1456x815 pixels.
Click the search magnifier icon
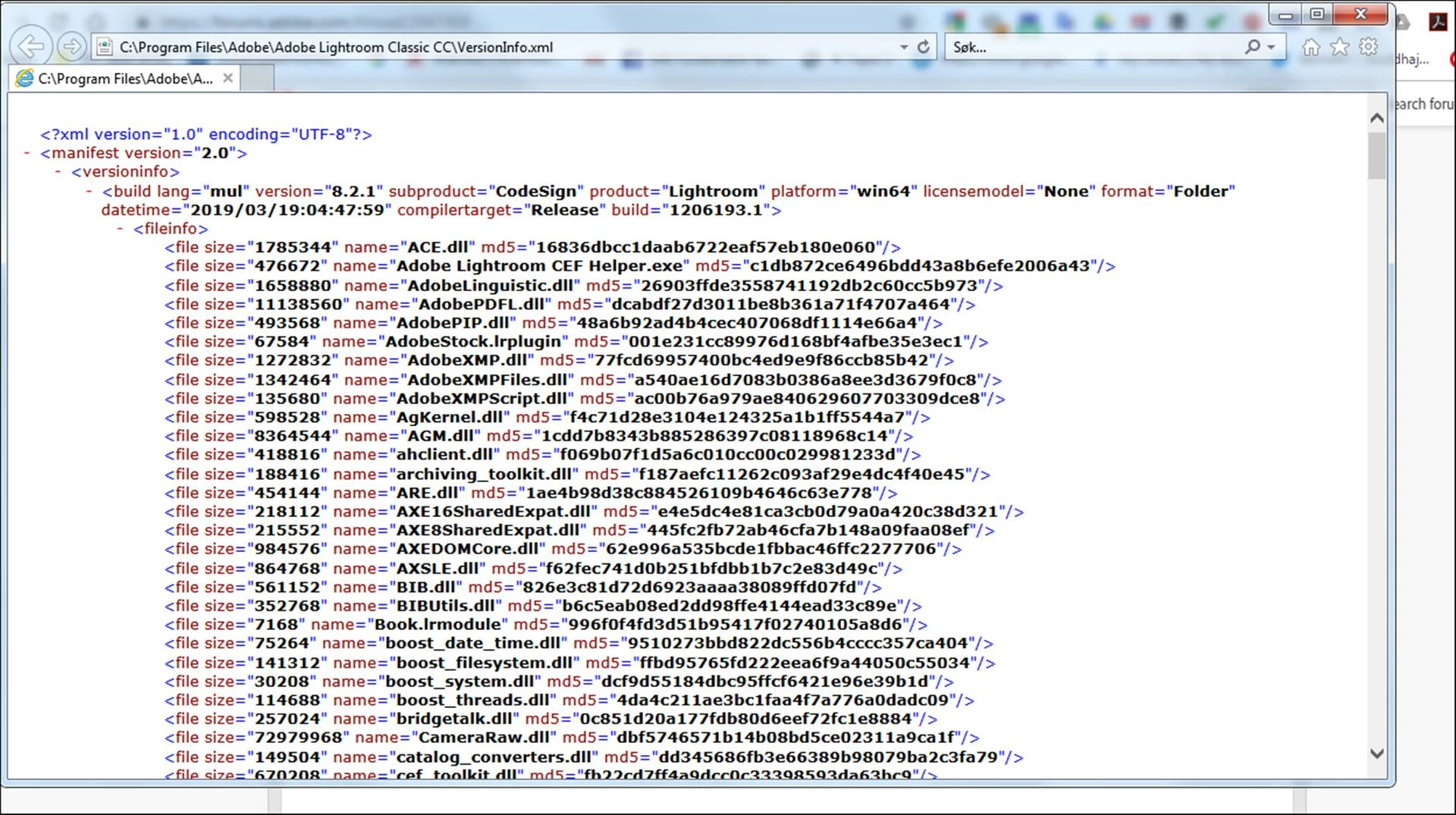tap(1252, 47)
